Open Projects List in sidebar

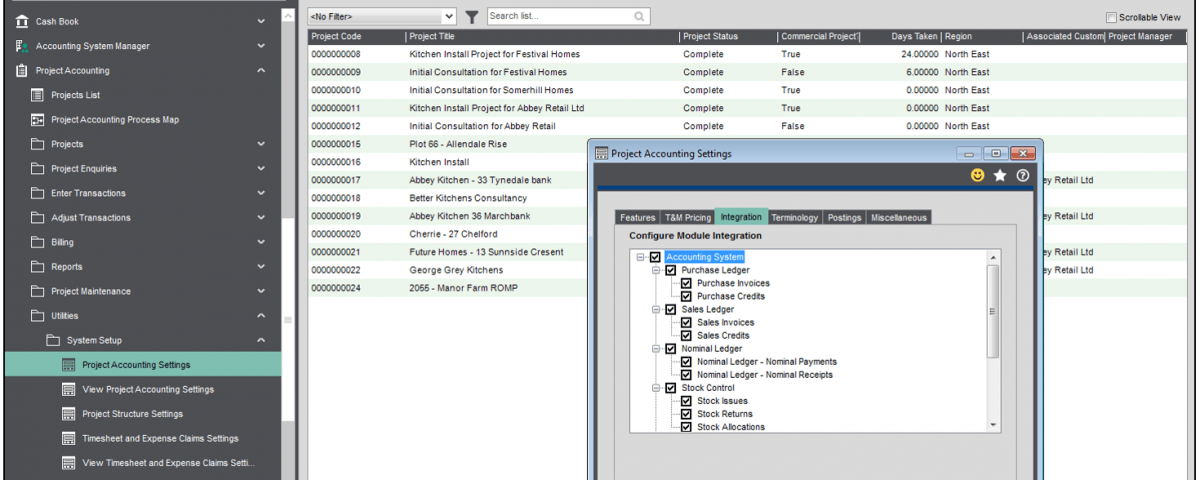141,95
